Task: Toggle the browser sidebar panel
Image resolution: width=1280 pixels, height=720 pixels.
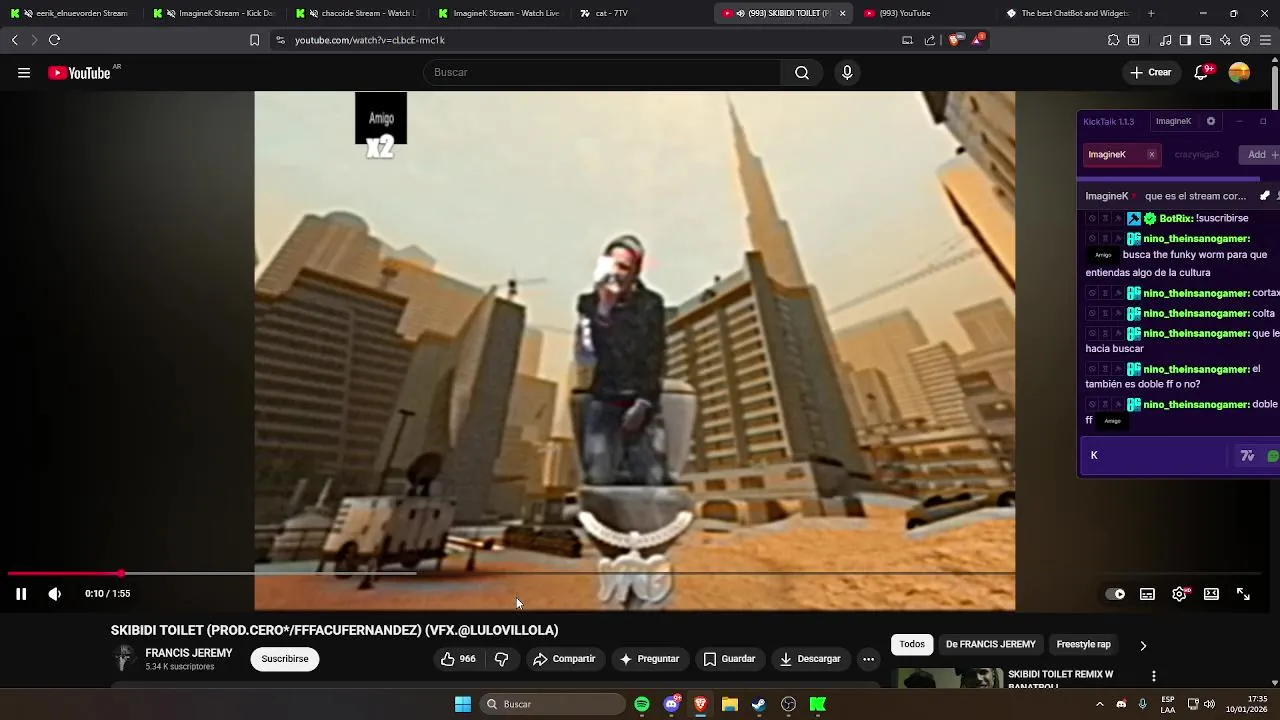Action: (x=1185, y=40)
